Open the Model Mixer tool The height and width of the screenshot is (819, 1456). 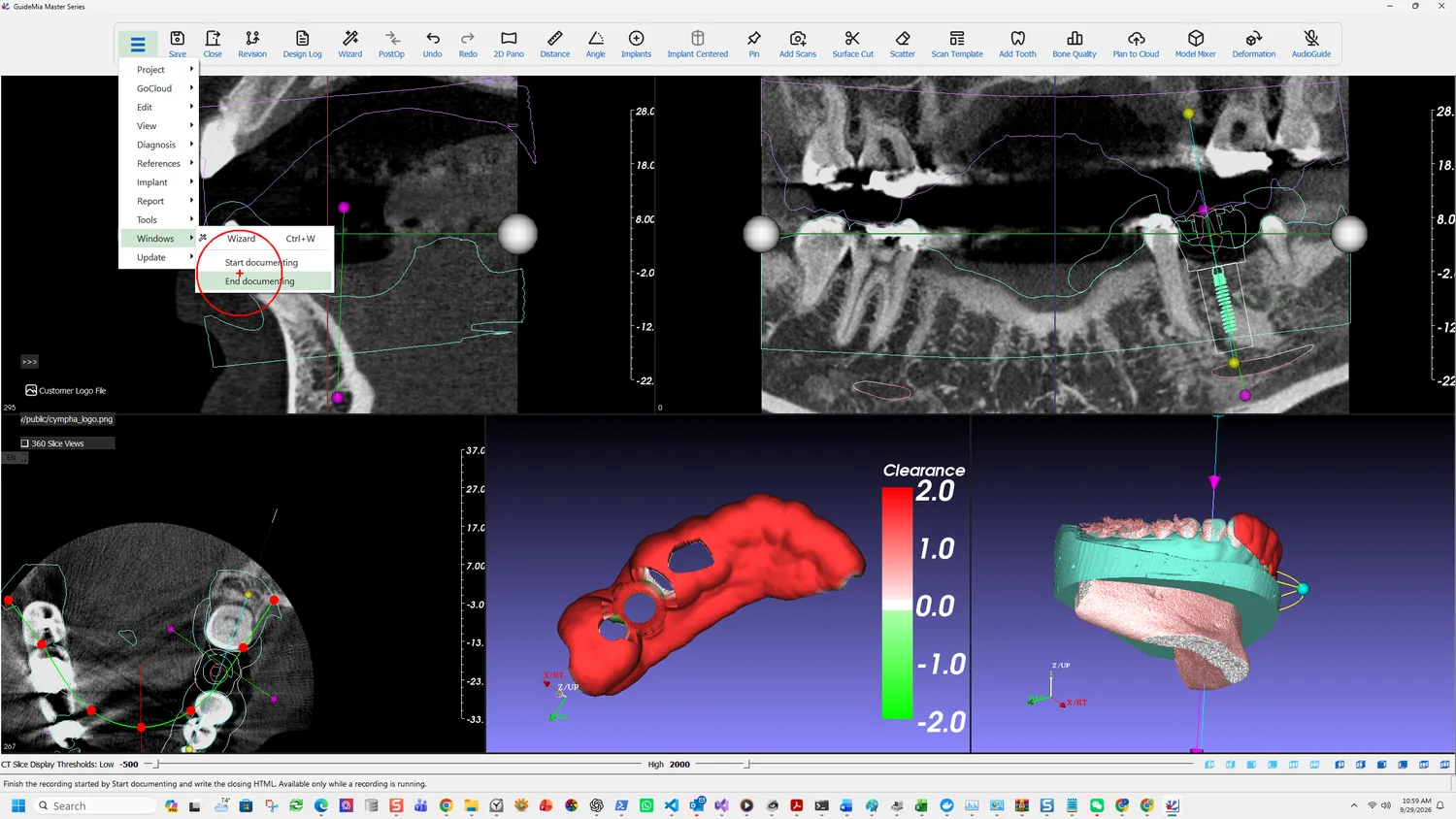pos(1196,44)
